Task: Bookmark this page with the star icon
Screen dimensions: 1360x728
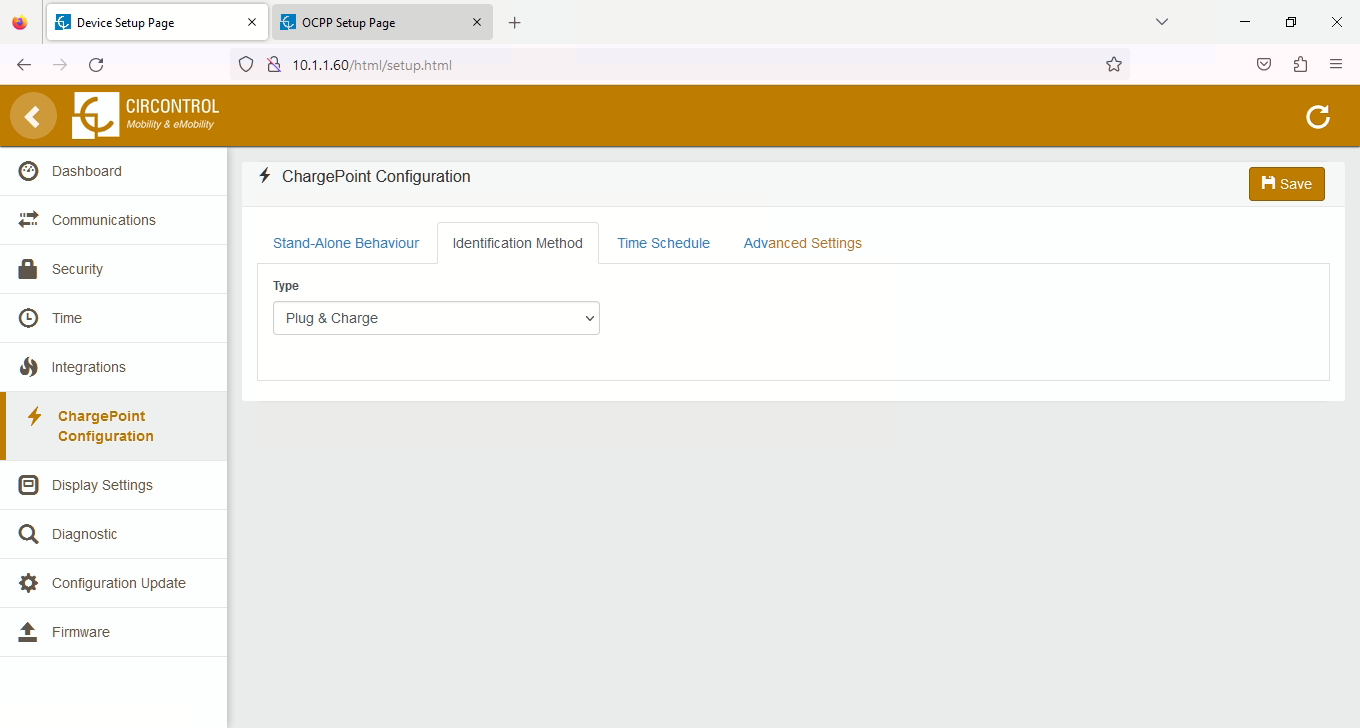Action: [1113, 65]
